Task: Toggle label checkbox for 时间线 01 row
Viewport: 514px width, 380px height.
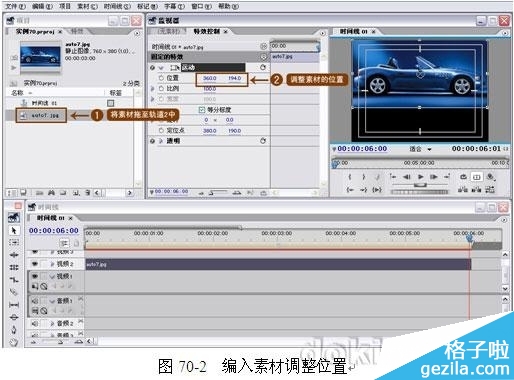Action: 111,103
